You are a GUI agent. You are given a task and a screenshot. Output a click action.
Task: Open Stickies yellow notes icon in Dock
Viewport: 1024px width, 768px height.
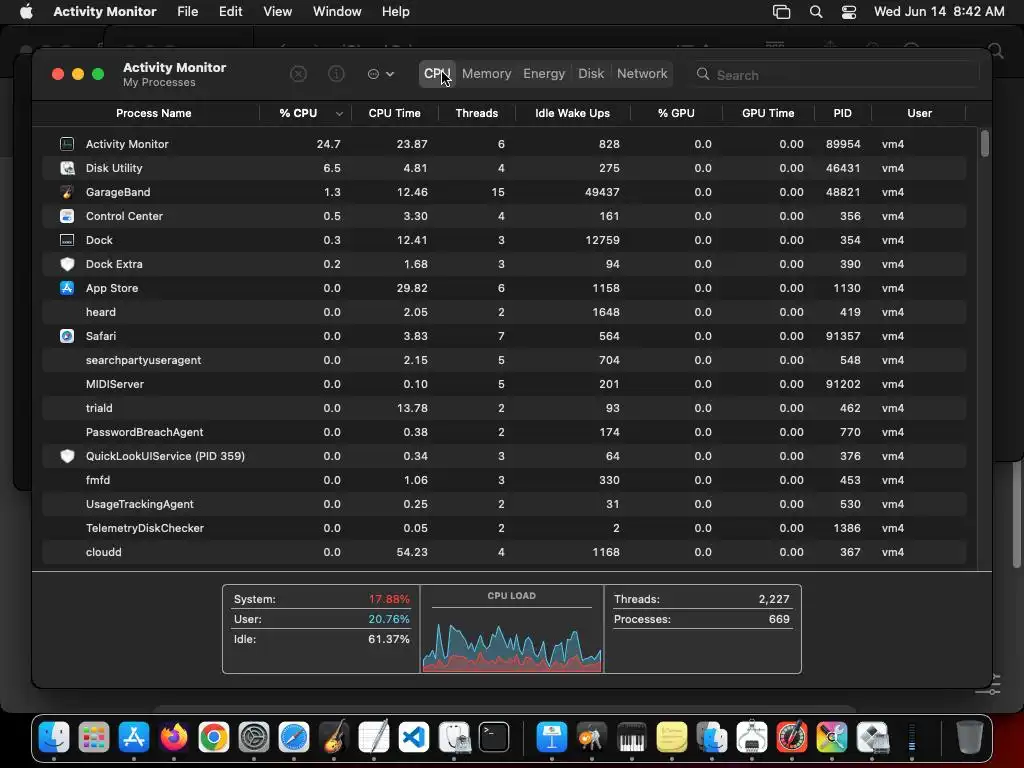coord(671,738)
